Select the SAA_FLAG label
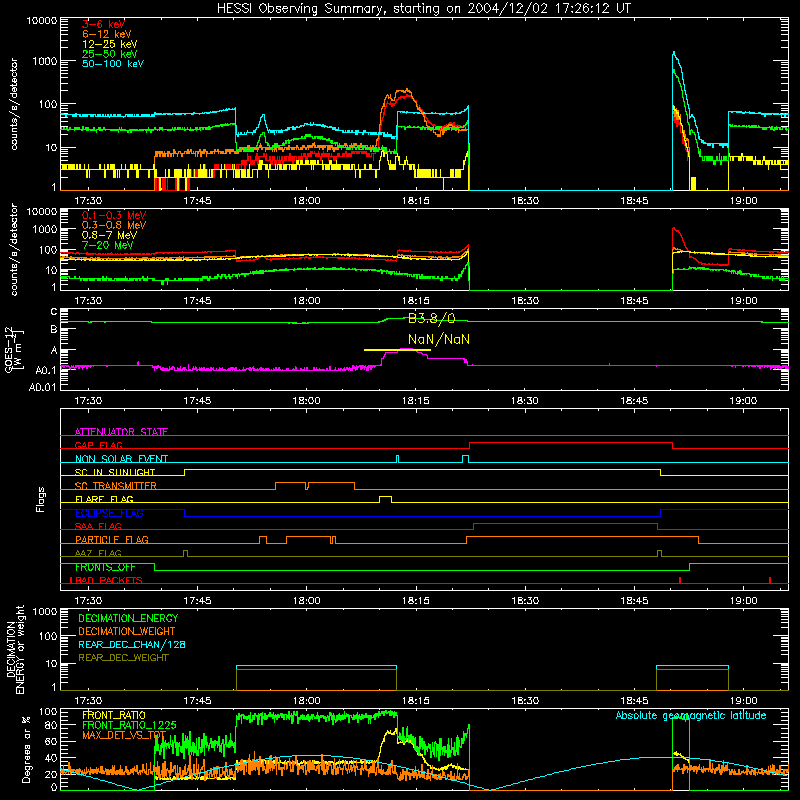Screen dimensions: 800x800 point(98,526)
